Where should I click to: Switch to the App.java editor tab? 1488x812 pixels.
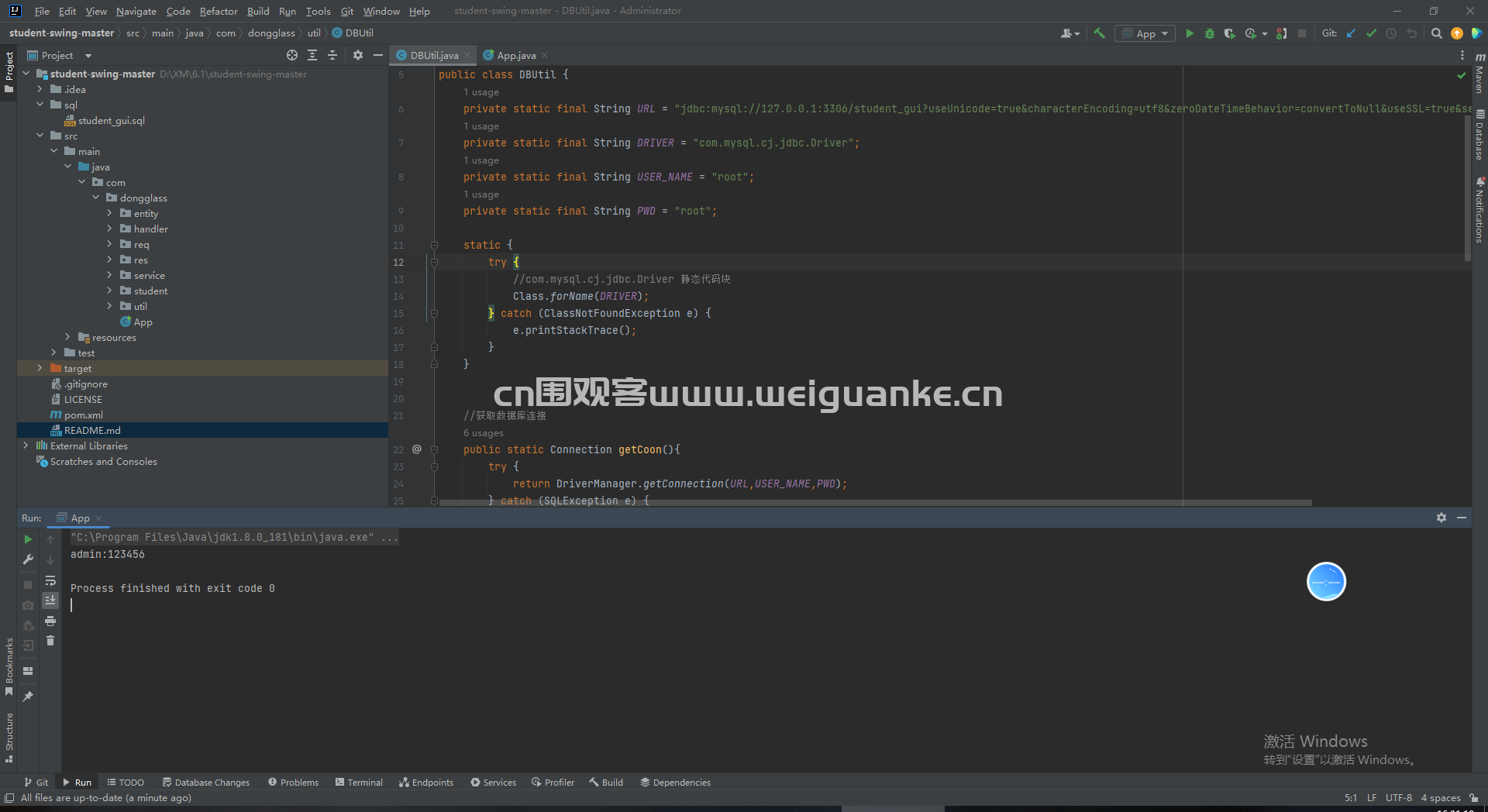[515, 55]
